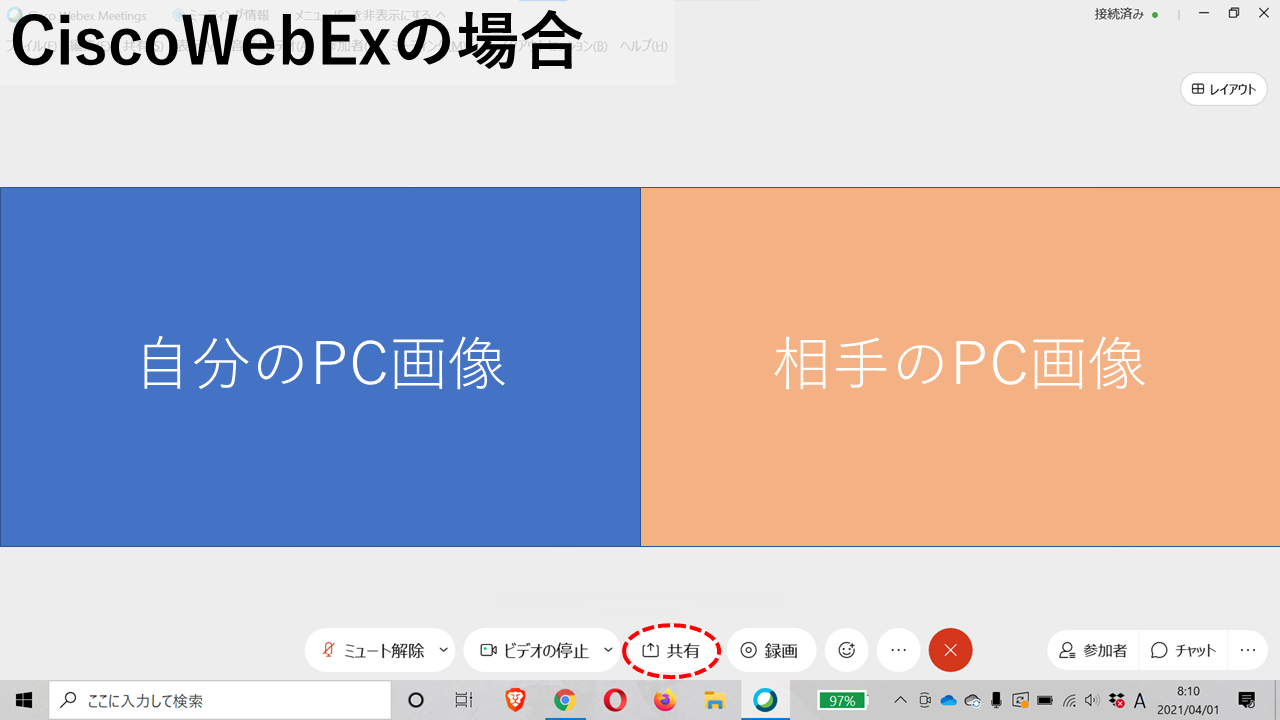
Task: Open Meet Now camera tray icon
Action: point(925,700)
